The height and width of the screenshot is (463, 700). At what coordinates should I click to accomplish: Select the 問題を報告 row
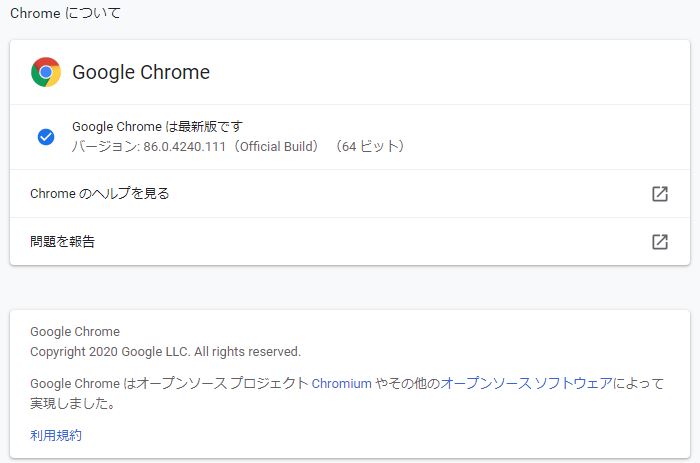point(63,242)
